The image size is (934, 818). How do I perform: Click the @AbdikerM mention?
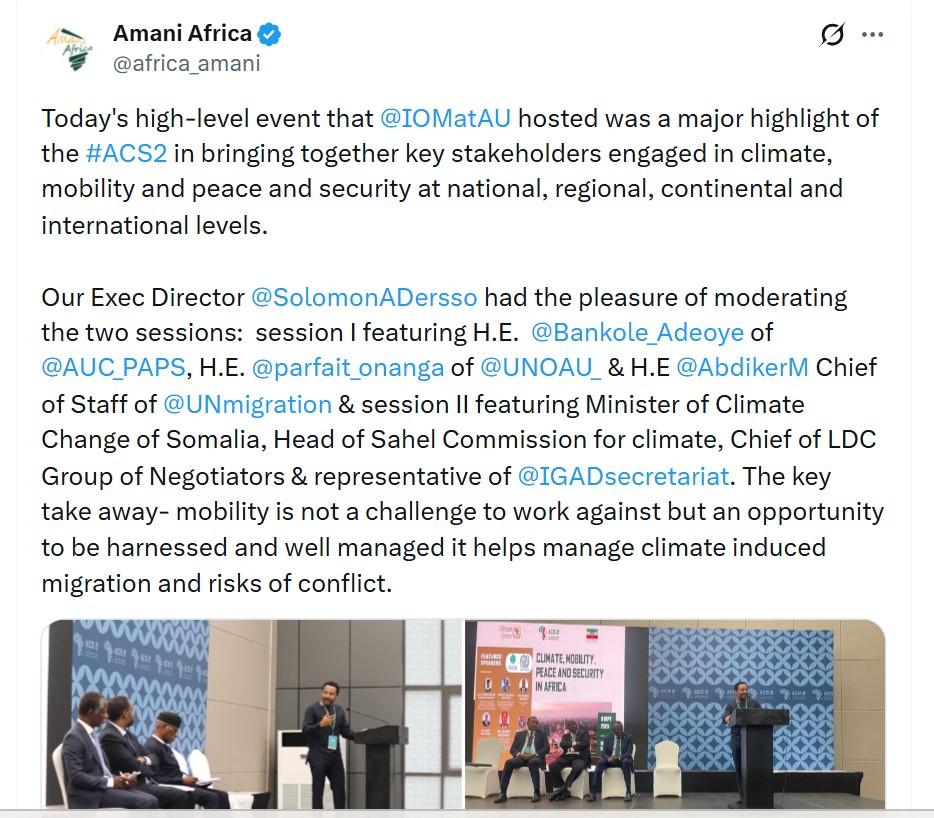[x=742, y=368]
